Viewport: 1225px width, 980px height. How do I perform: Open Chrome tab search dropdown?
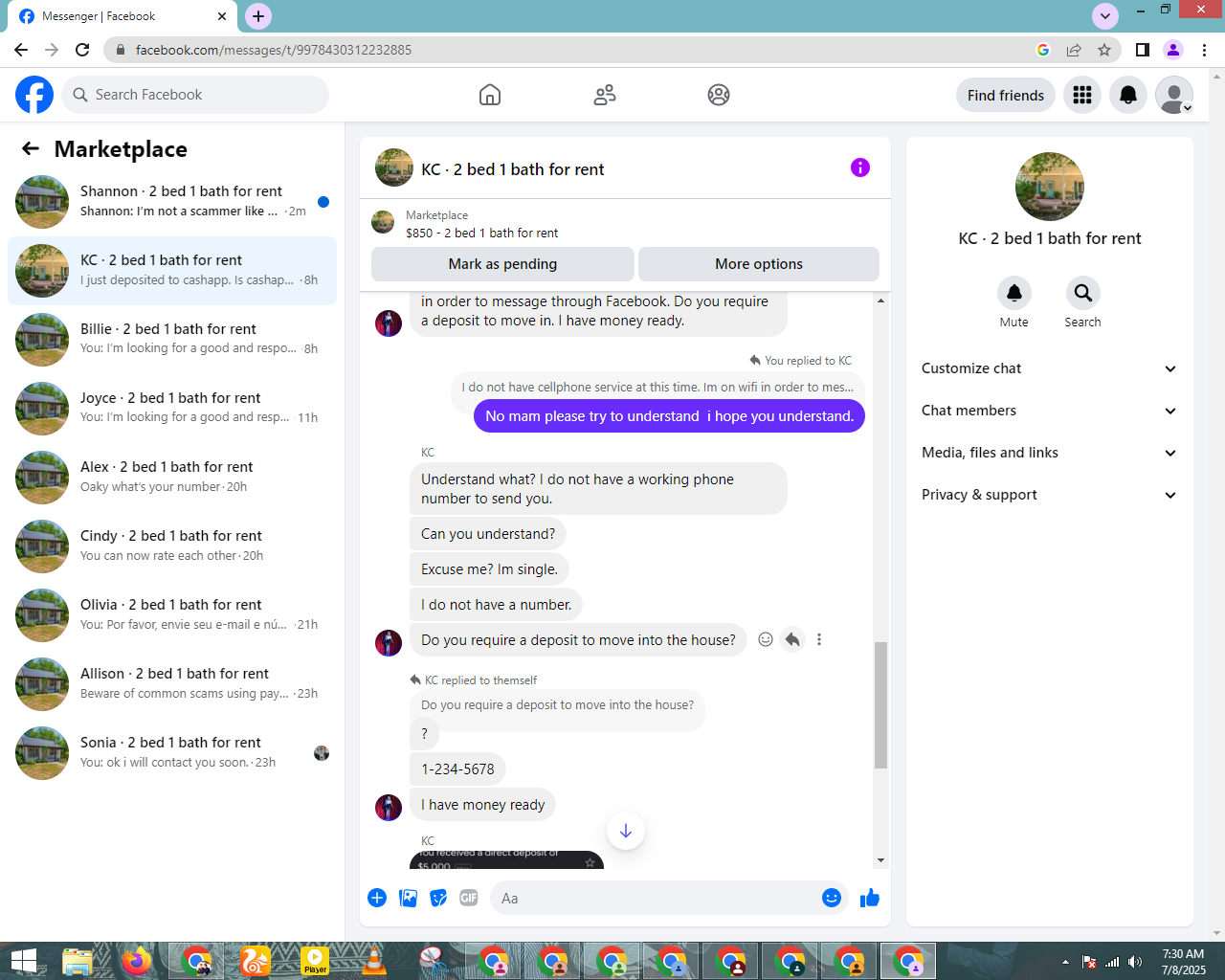1105,16
